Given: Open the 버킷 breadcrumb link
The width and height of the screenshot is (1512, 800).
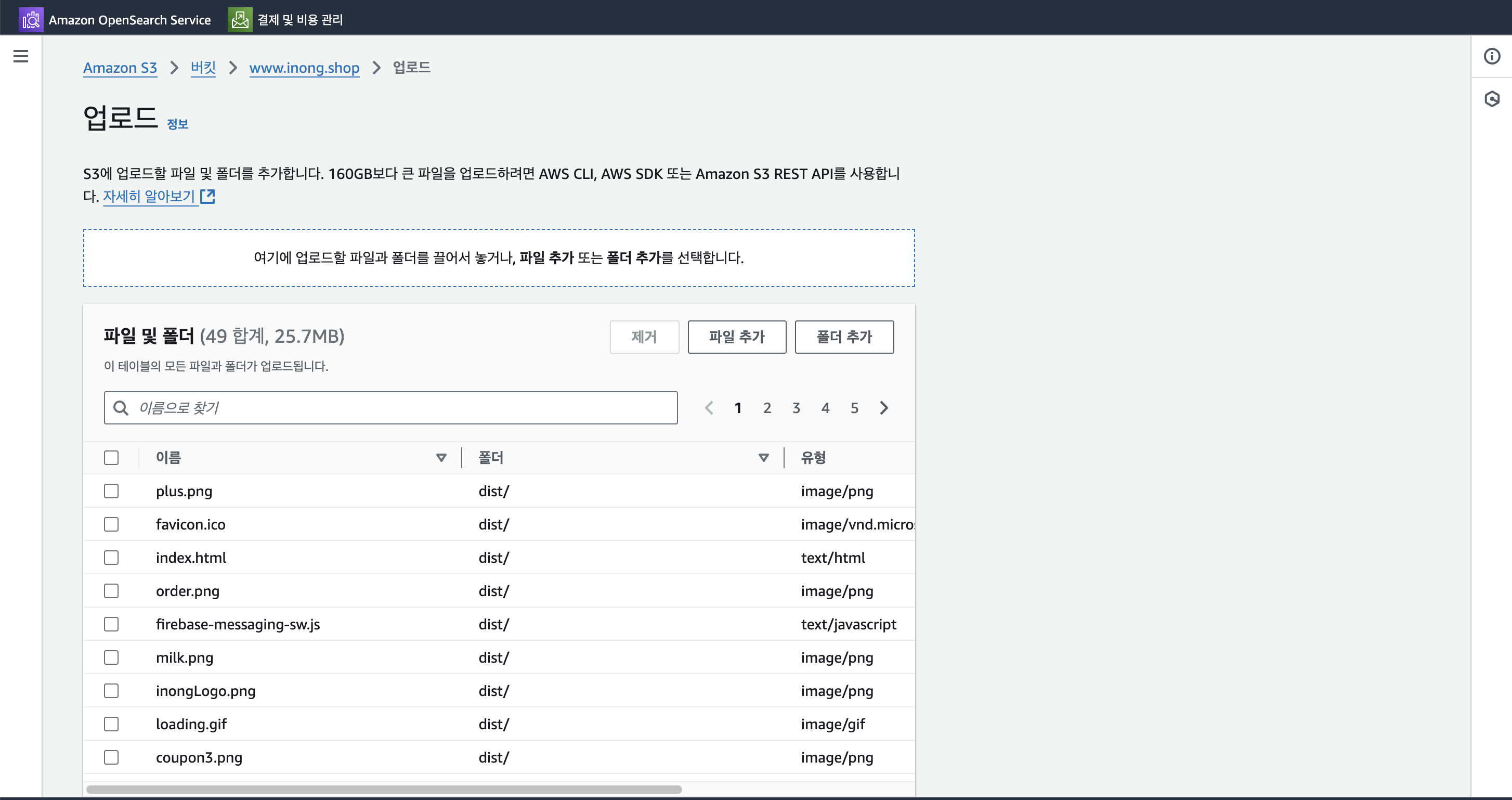Looking at the screenshot, I should (x=203, y=68).
